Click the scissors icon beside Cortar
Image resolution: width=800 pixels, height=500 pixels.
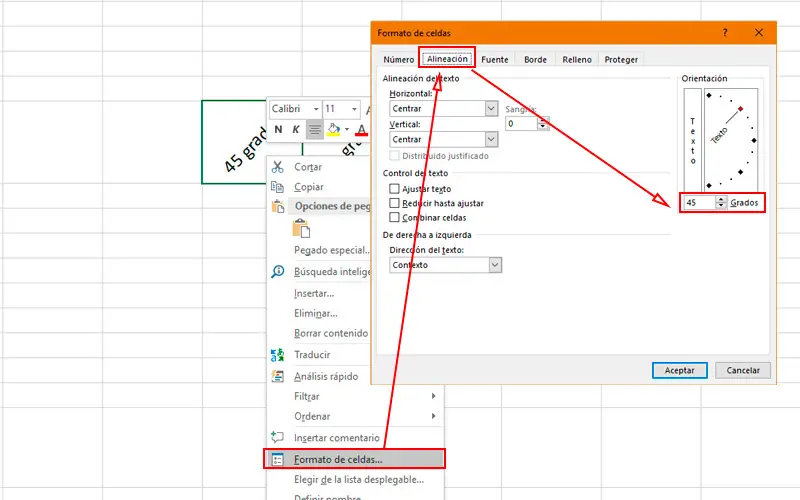tap(278, 167)
